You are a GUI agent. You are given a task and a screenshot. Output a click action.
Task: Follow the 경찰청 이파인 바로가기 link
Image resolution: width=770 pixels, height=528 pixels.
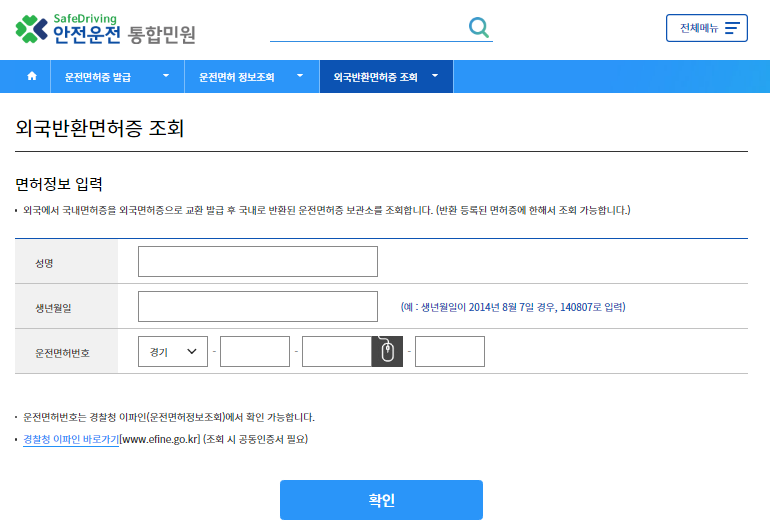(71, 439)
